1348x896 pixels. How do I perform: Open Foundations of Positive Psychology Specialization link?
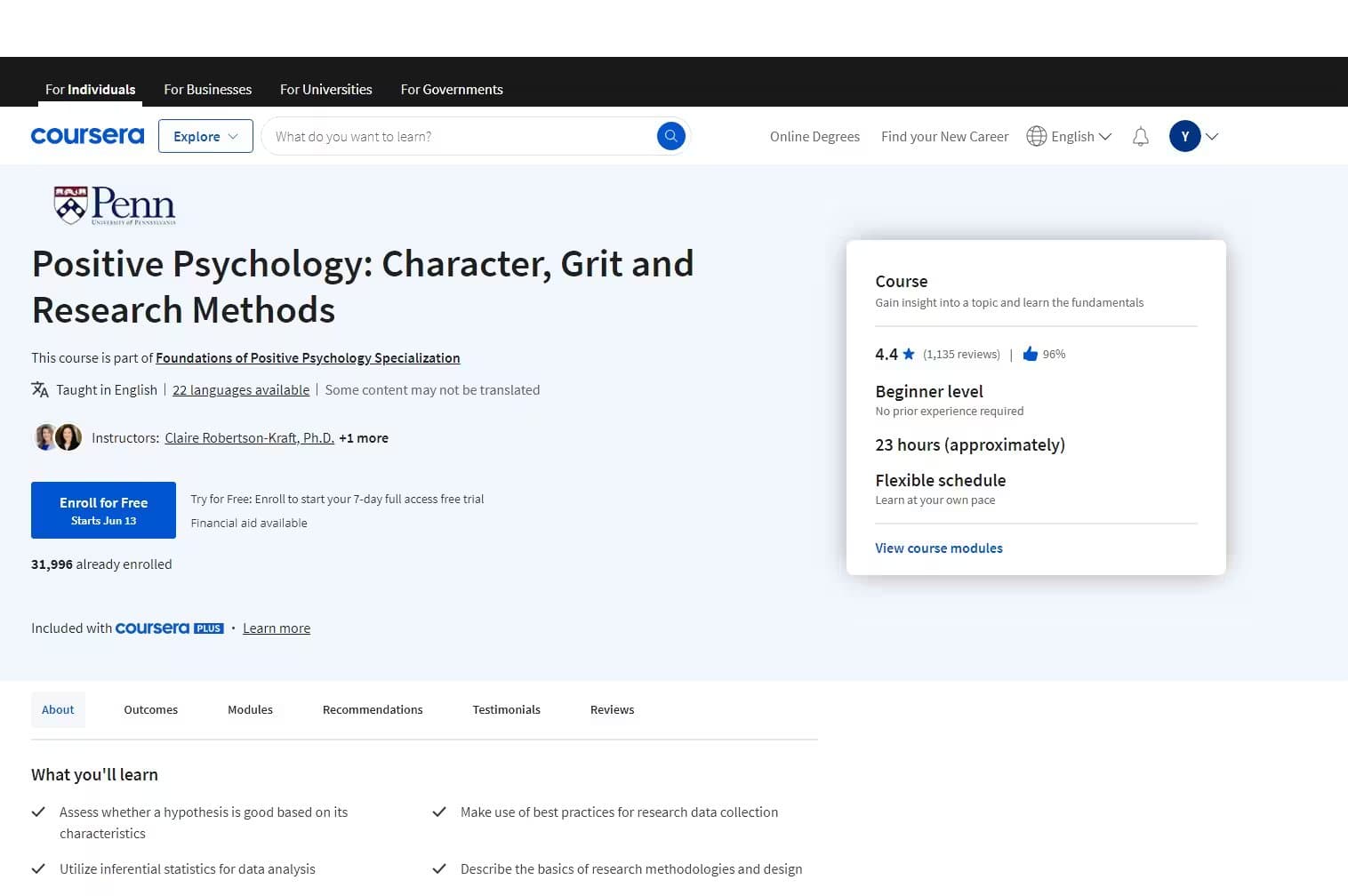pos(308,357)
